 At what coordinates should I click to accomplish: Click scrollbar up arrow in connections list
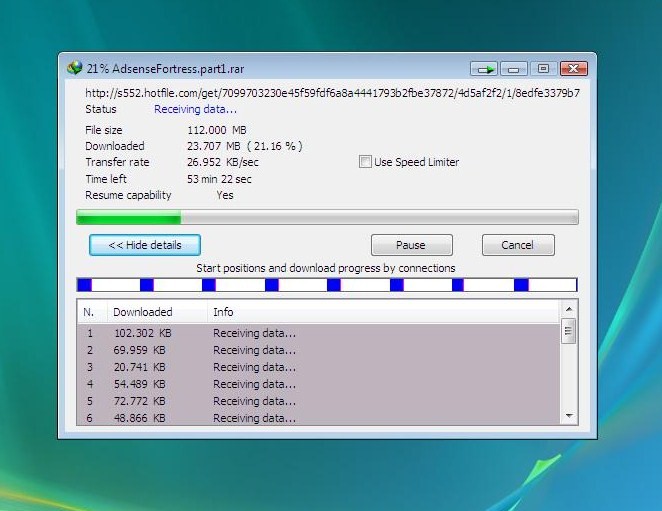(569, 310)
